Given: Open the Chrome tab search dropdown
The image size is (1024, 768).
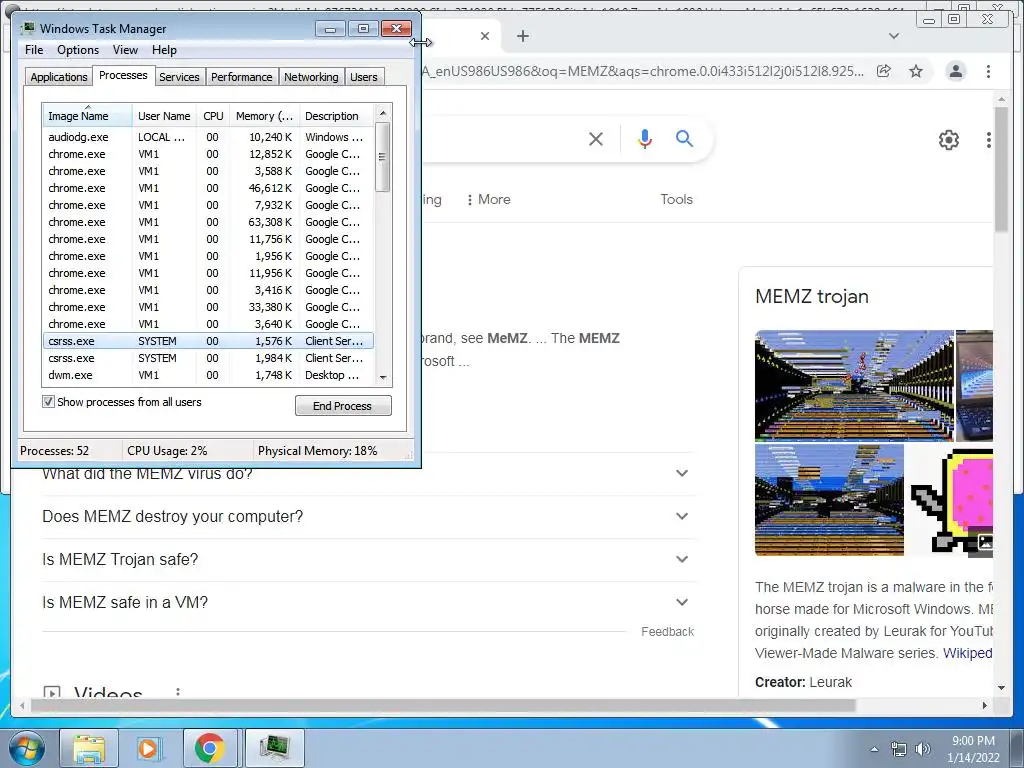Looking at the screenshot, I should [894, 36].
